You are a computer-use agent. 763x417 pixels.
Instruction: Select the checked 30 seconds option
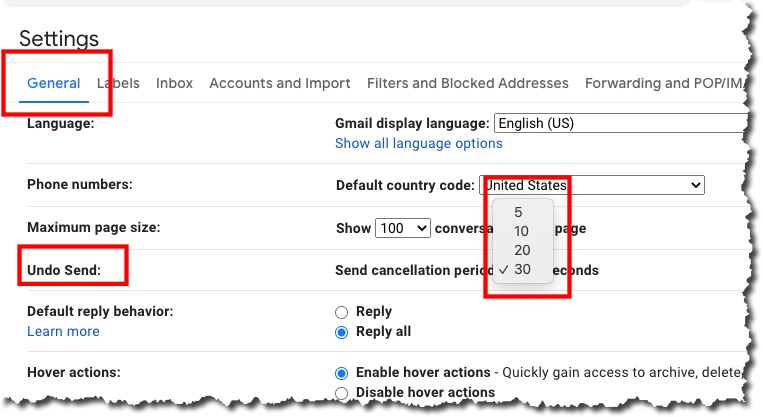[x=521, y=269]
